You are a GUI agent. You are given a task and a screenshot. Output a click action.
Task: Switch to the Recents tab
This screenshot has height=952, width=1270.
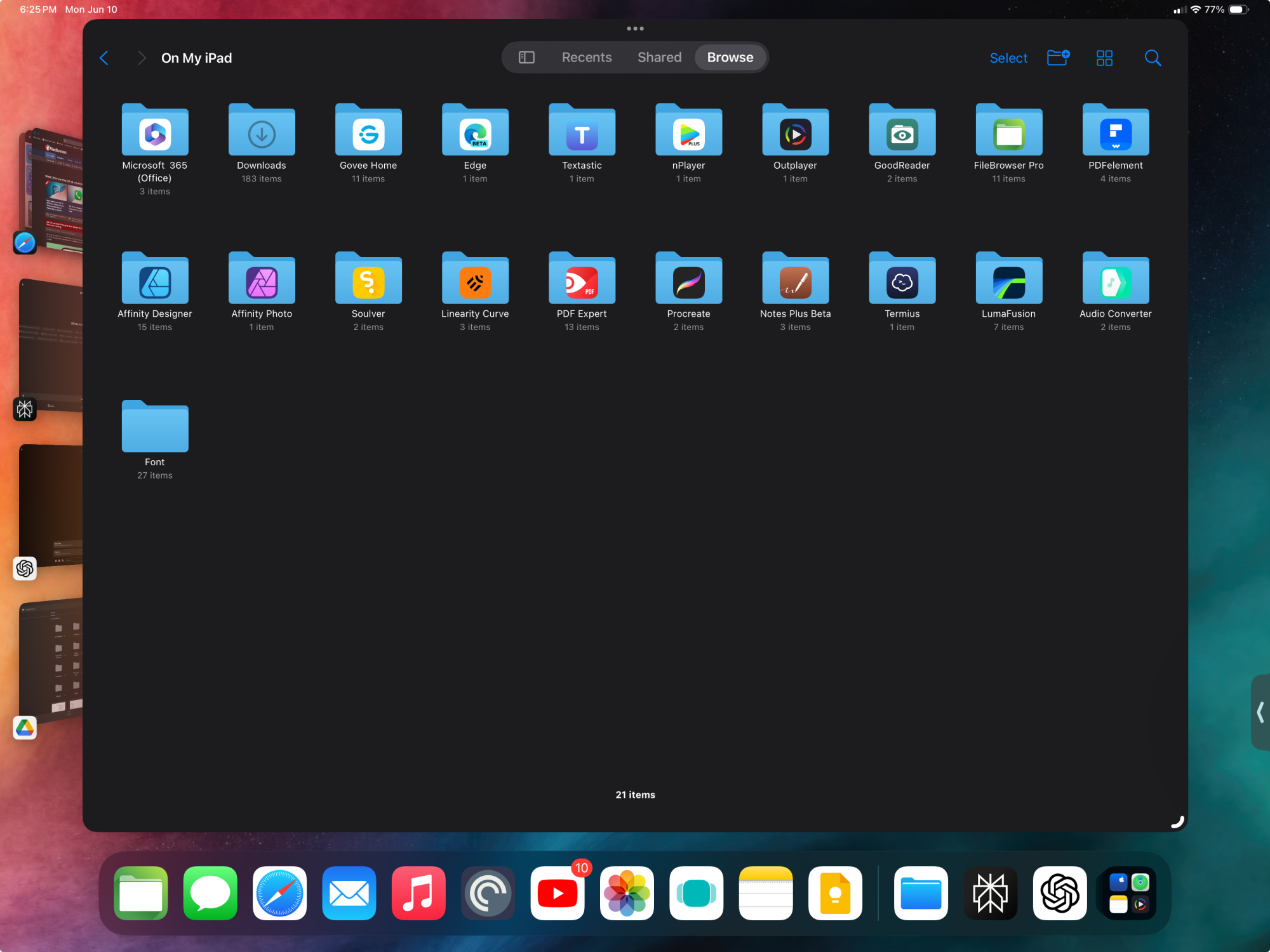(587, 58)
